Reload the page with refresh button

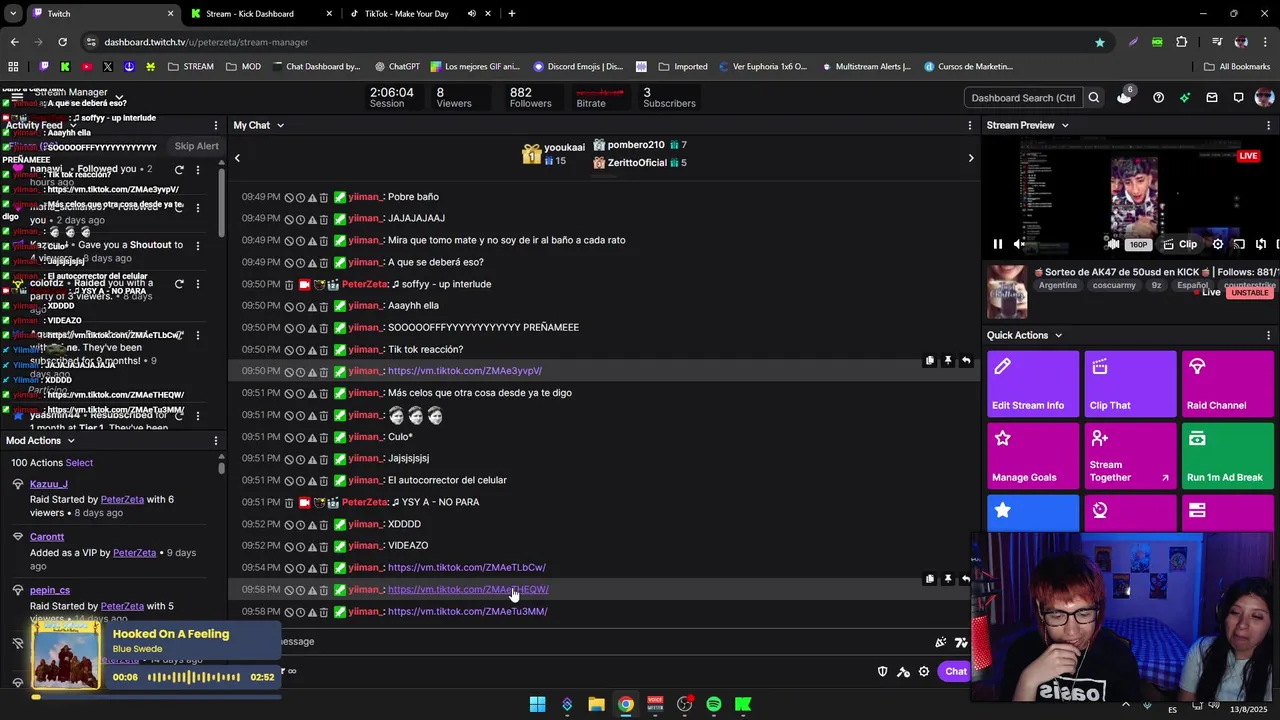pos(62,42)
